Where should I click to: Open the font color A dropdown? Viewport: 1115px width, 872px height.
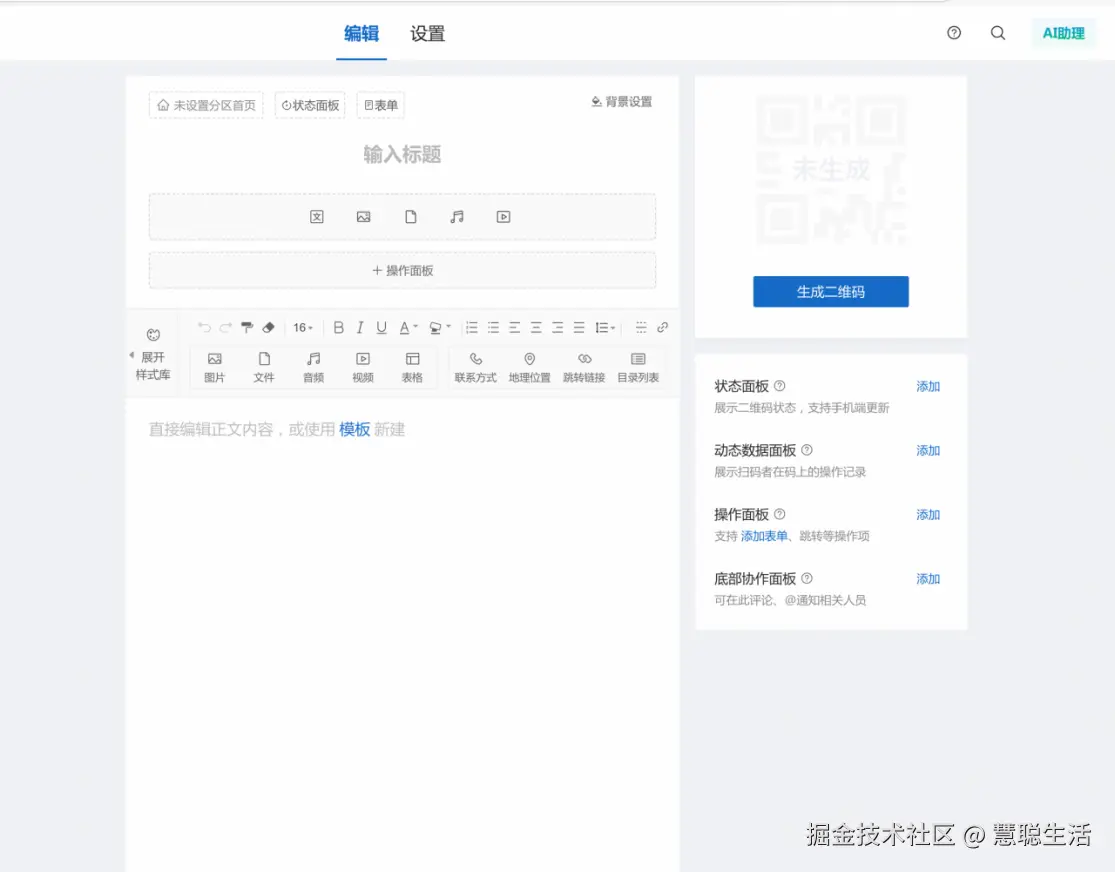pyautogui.click(x=408, y=327)
